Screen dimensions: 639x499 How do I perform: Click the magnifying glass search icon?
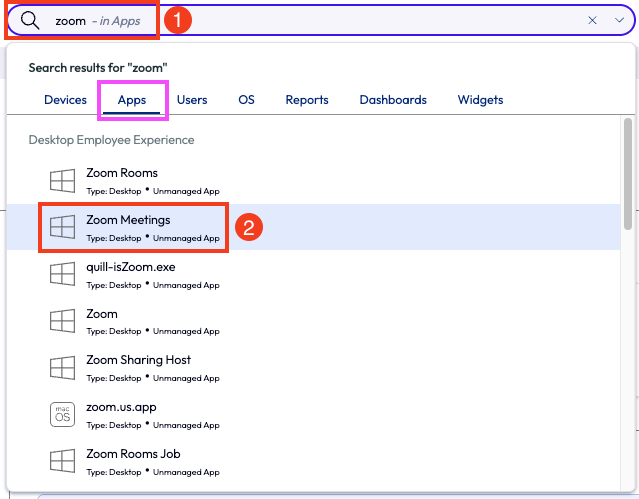click(x=31, y=21)
